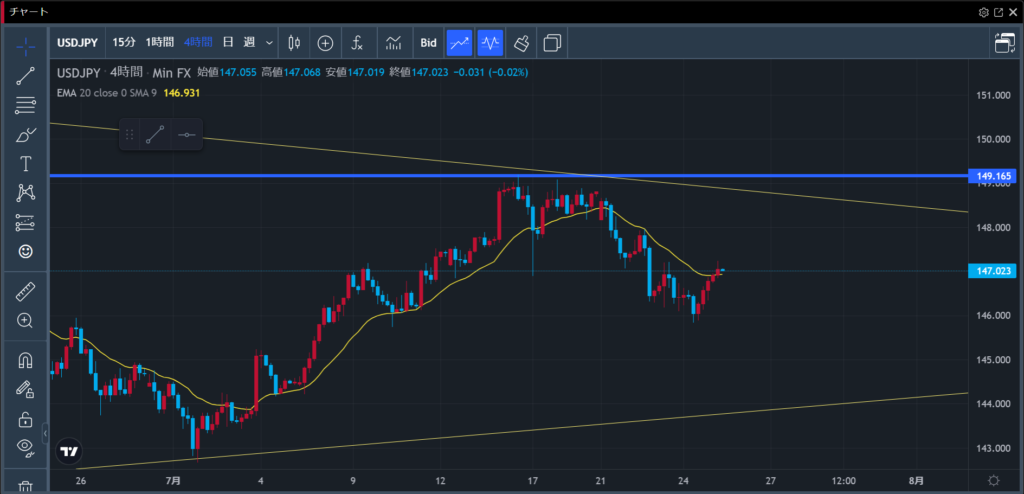Screen dimensions: 1024x494
Task: Click the Bid price button
Action: (428, 43)
